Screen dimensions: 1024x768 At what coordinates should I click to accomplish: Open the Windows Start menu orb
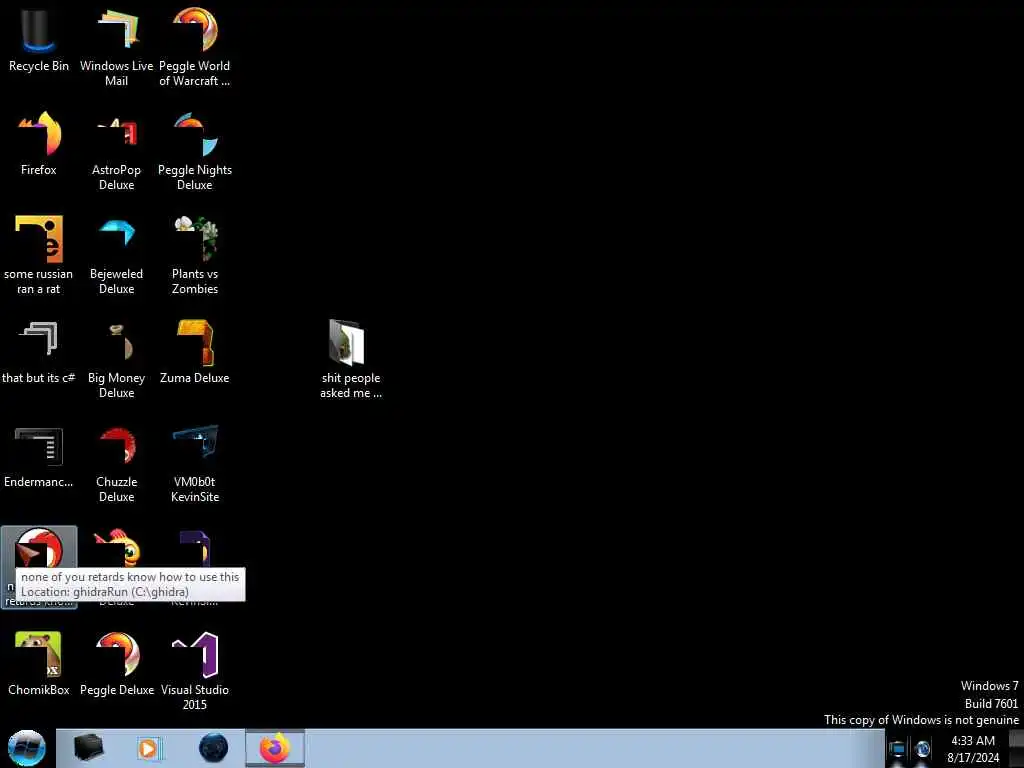27,748
